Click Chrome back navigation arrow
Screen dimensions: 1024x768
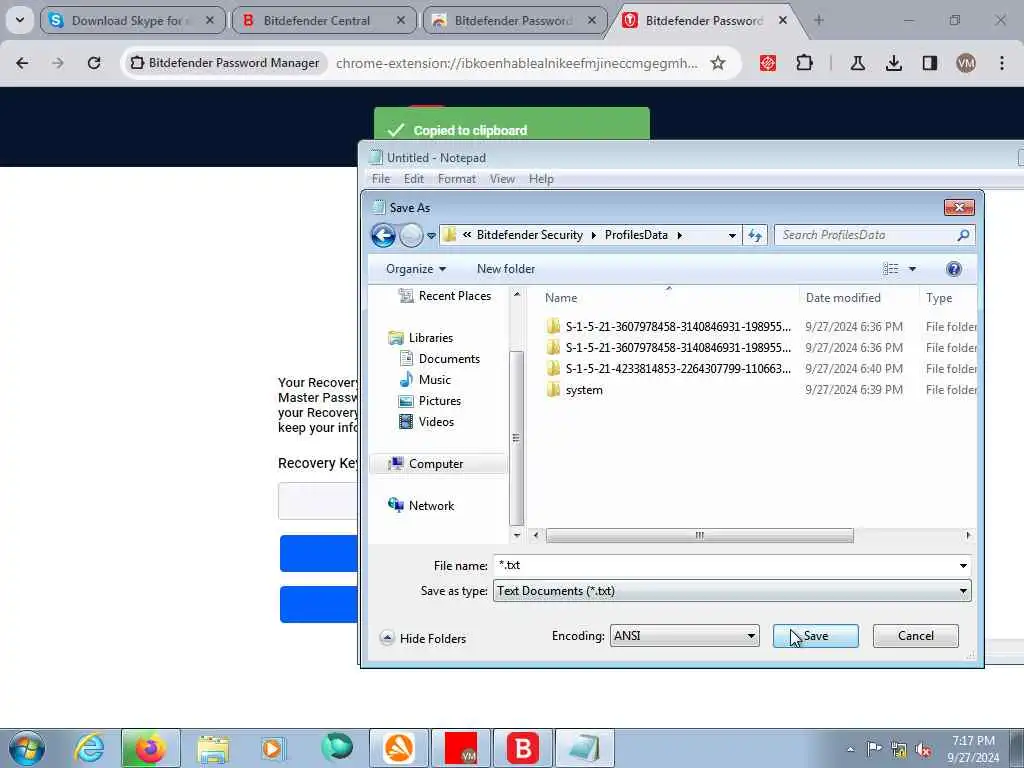click(x=22, y=63)
